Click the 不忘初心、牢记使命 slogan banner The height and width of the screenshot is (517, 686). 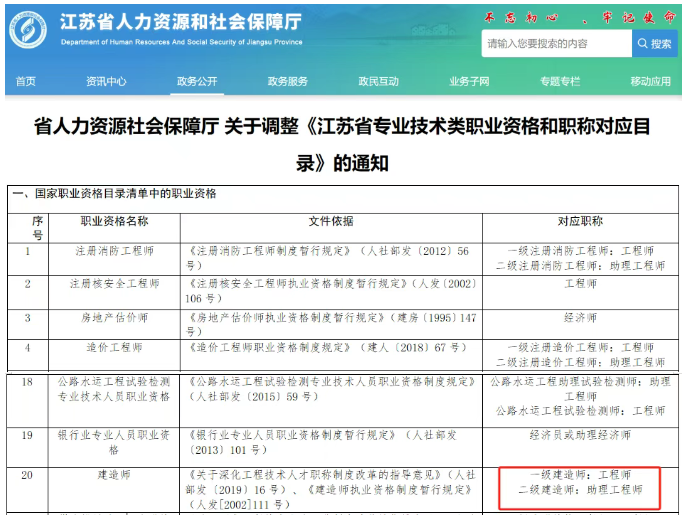580,17
